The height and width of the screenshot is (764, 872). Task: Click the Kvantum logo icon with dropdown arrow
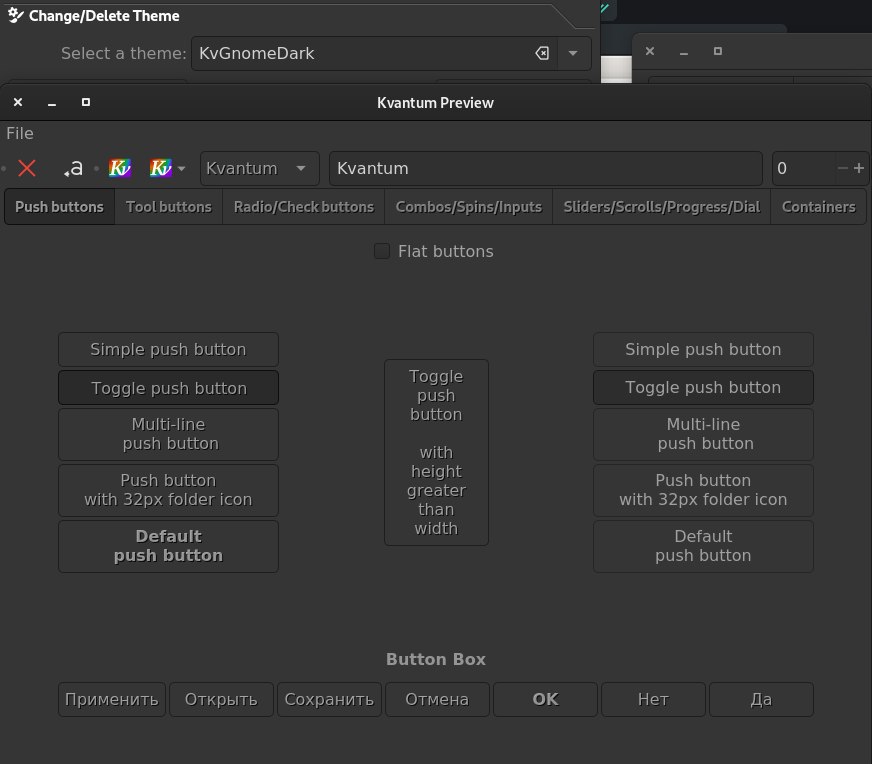161,168
